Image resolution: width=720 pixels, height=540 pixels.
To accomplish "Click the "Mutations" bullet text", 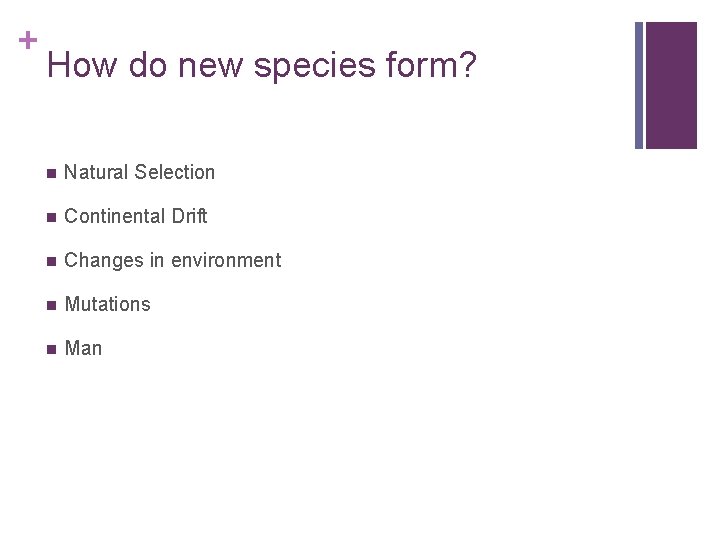I will coord(107,304).
